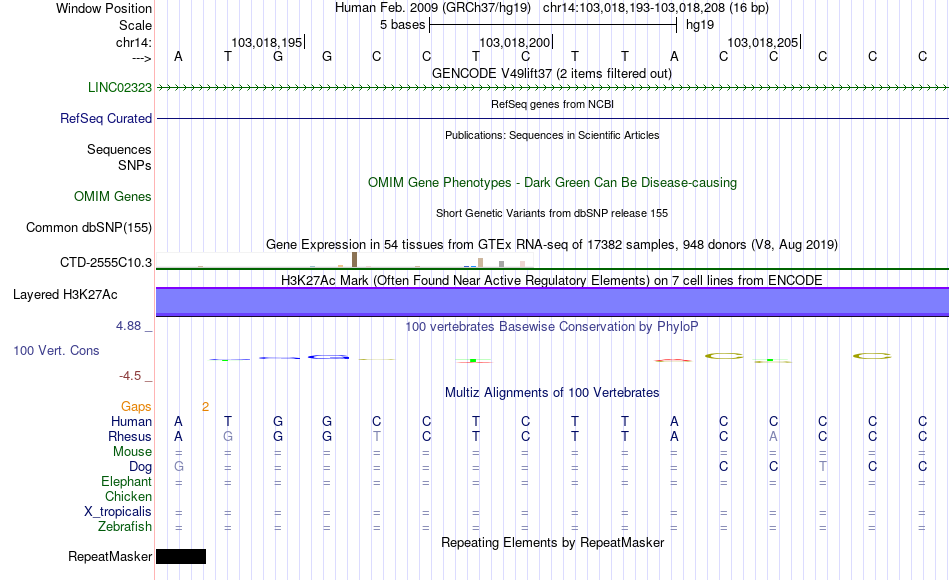The image size is (950, 580).
Task: Click the LINC02323 gene track label
Action: (120, 87)
